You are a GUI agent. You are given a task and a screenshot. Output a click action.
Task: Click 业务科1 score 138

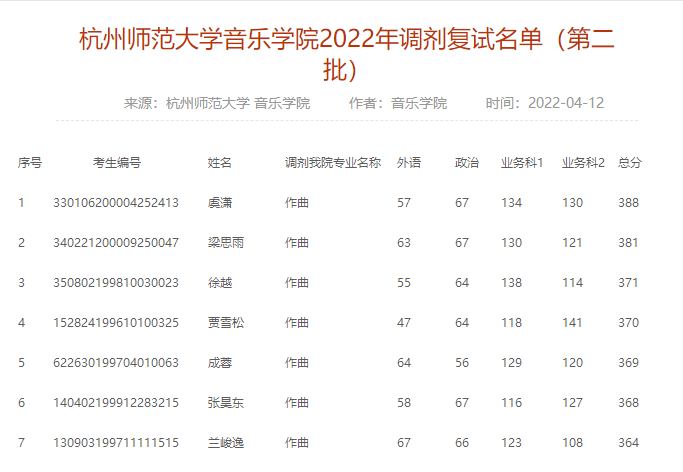coord(511,283)
